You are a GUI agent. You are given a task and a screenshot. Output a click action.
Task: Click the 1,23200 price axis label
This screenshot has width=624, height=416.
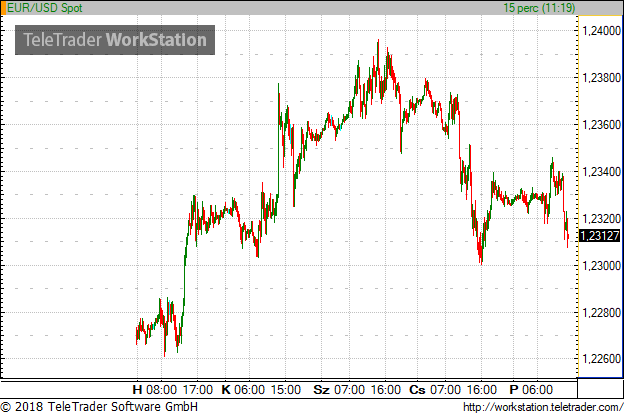[x=601, y=219]
